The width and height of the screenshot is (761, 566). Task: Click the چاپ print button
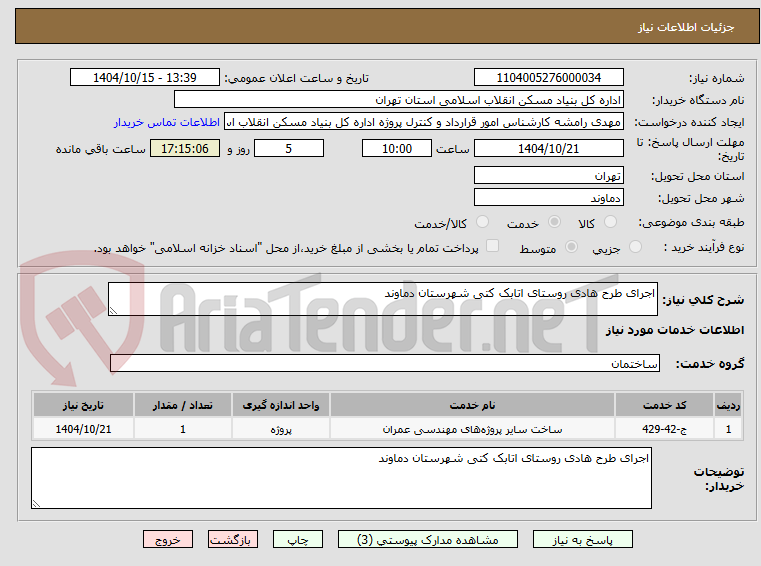(x=298, y=539)
